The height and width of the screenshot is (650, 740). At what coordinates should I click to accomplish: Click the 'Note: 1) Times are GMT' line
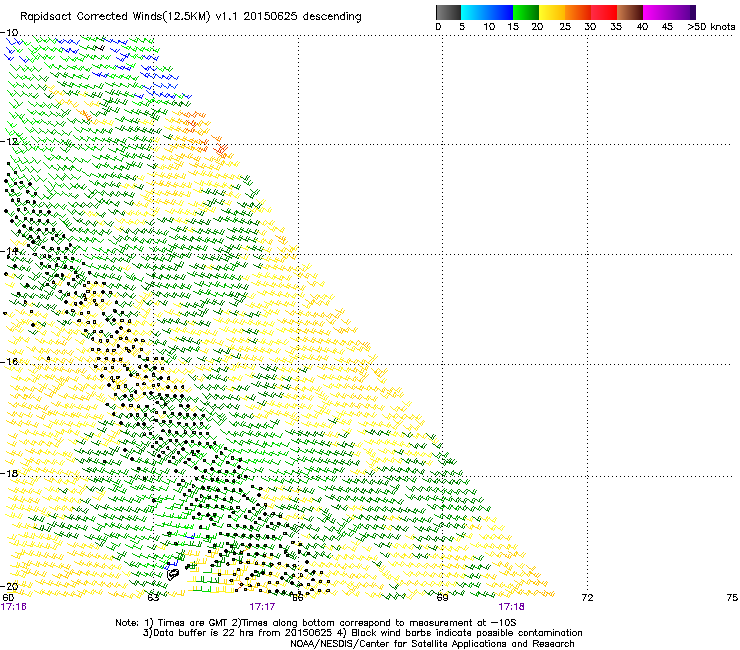coord(316,623)
